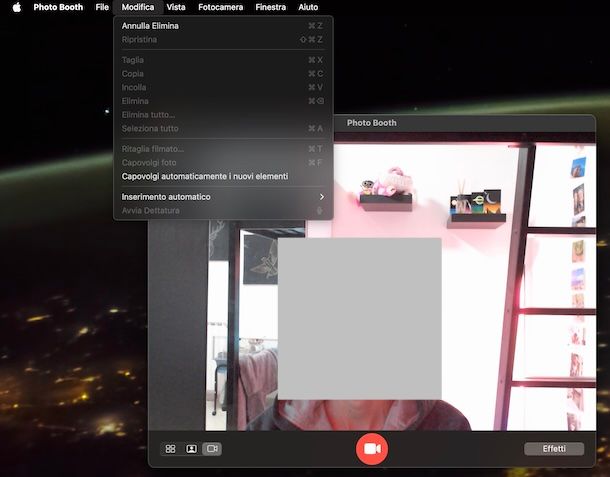
Task: Open the Photo Booth app menu
Action: [58, 7]
